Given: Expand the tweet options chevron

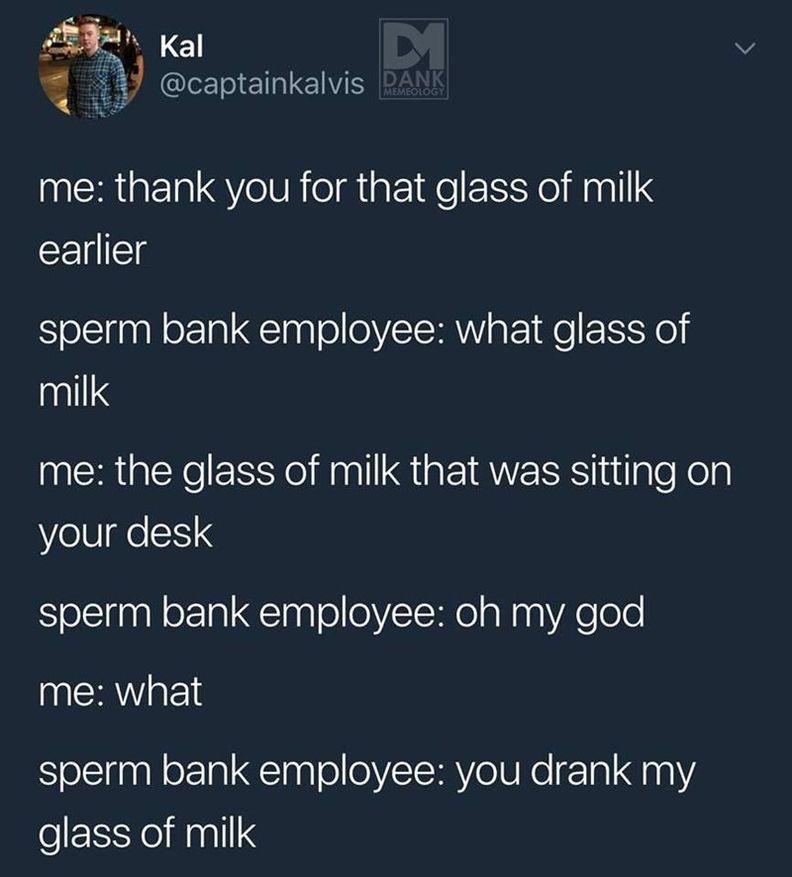Looking at the screenshot, I should pyautogui.click(x=745, y=49).
